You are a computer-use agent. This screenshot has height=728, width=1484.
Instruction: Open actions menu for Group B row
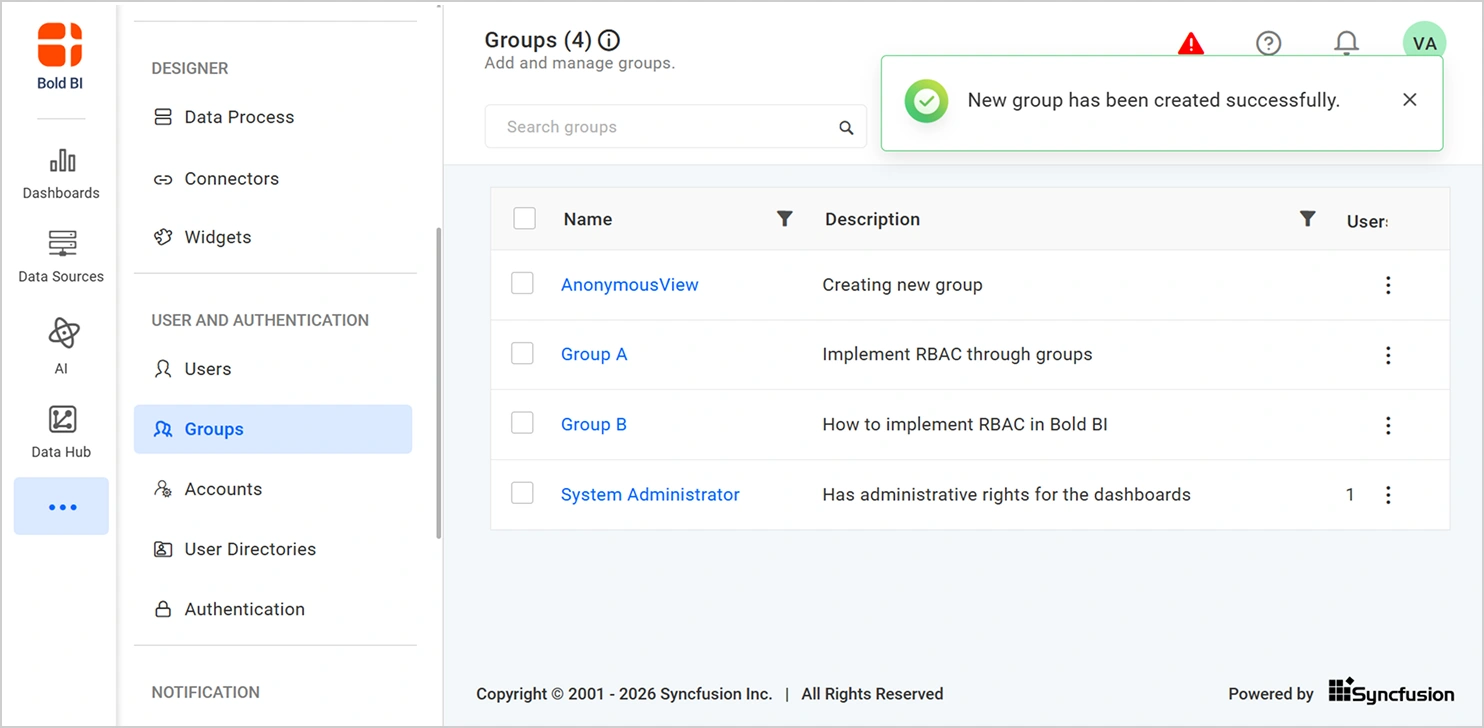point(1388,425)
